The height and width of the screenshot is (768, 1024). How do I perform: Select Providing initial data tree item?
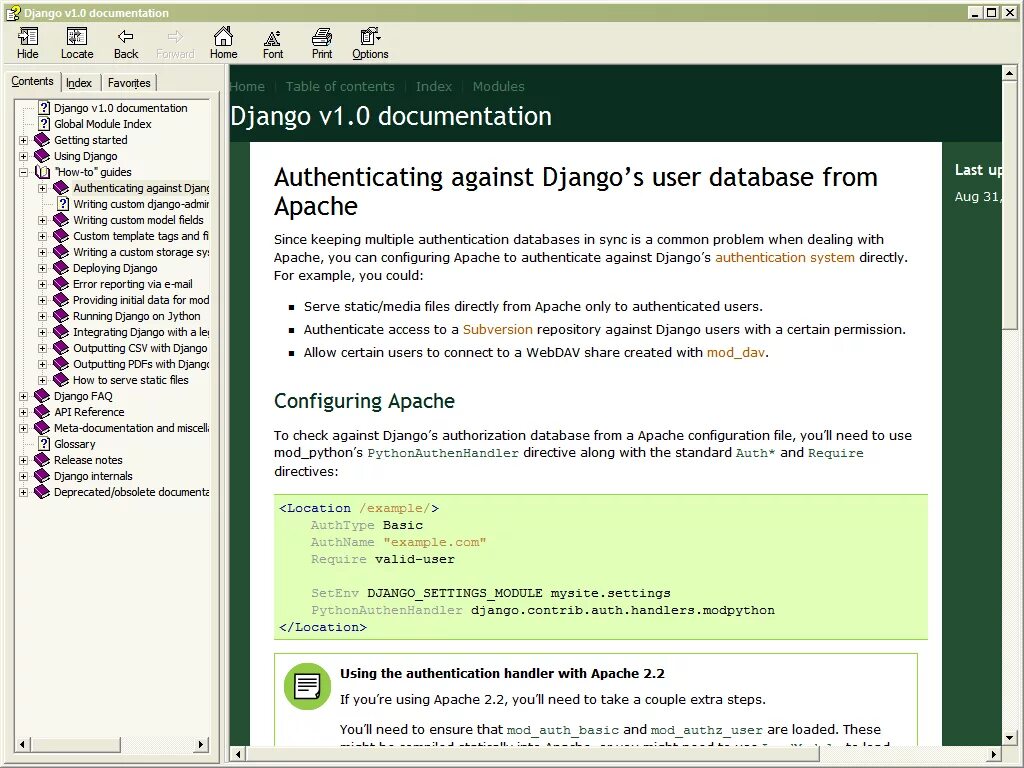coord(140,300)
